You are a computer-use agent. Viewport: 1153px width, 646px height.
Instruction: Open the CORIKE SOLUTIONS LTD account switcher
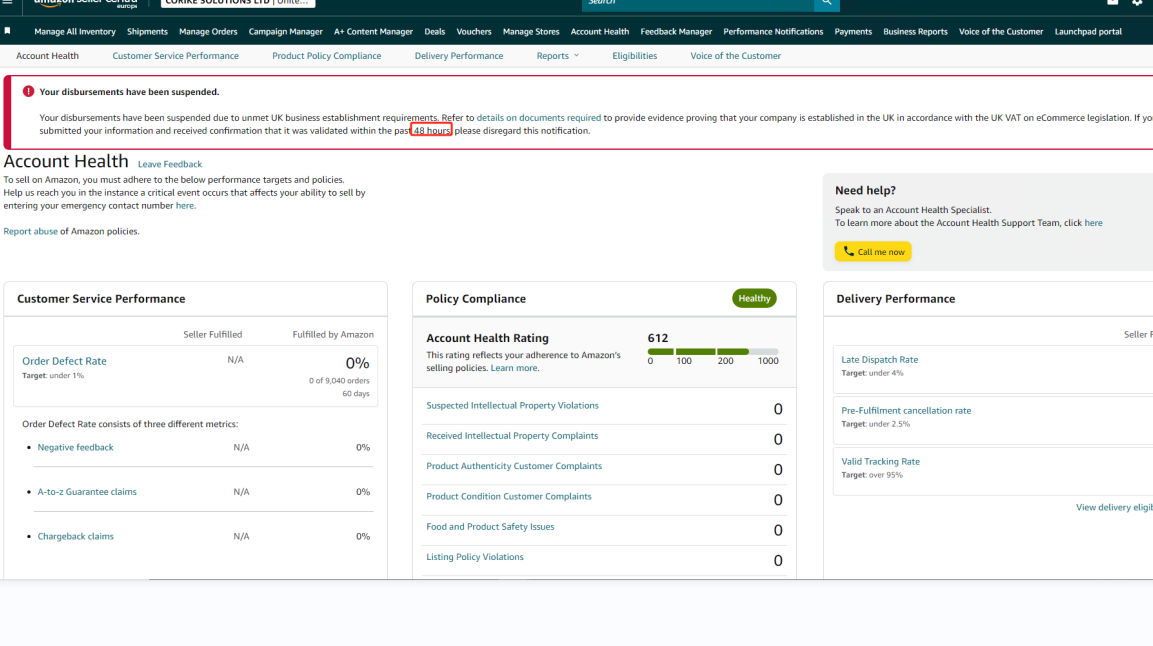[x=238, y=3]
